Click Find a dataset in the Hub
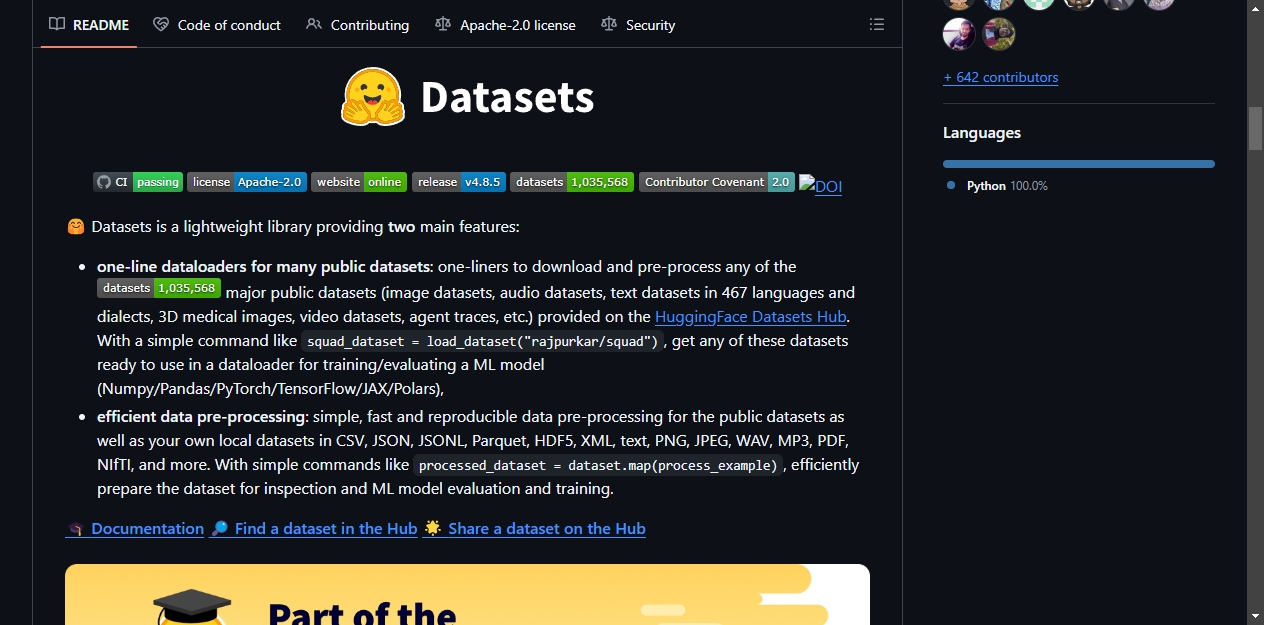Image resolution: width=1264 pixels, height=625 pixels. point(313,528)
